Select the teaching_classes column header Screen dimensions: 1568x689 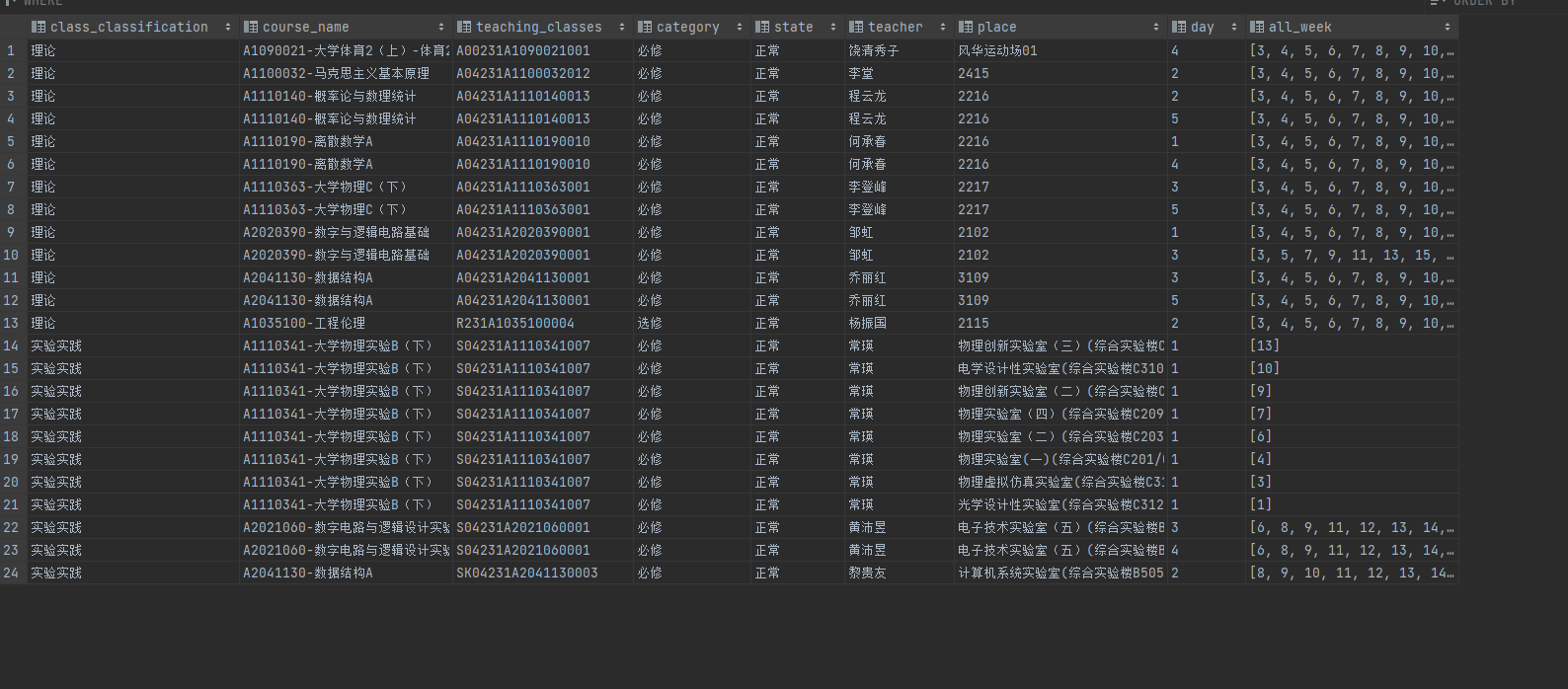538,28
